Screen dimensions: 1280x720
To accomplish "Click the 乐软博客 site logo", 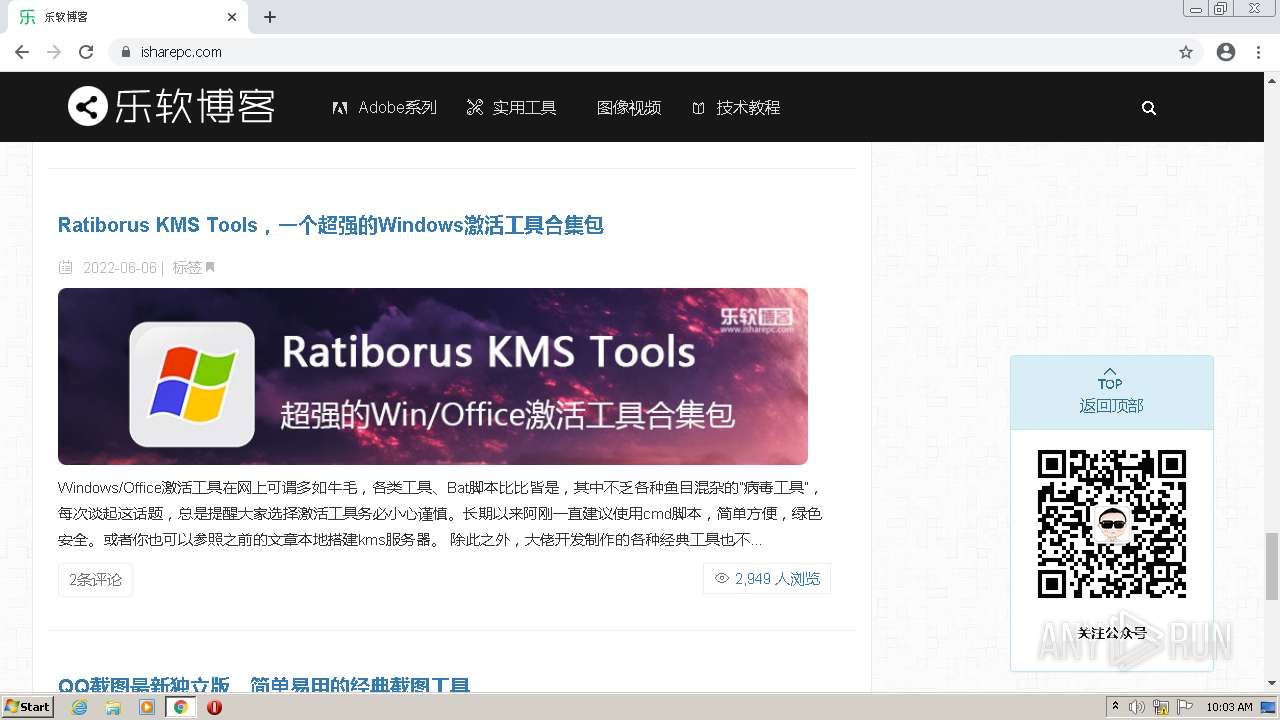I will coord(171,106).
